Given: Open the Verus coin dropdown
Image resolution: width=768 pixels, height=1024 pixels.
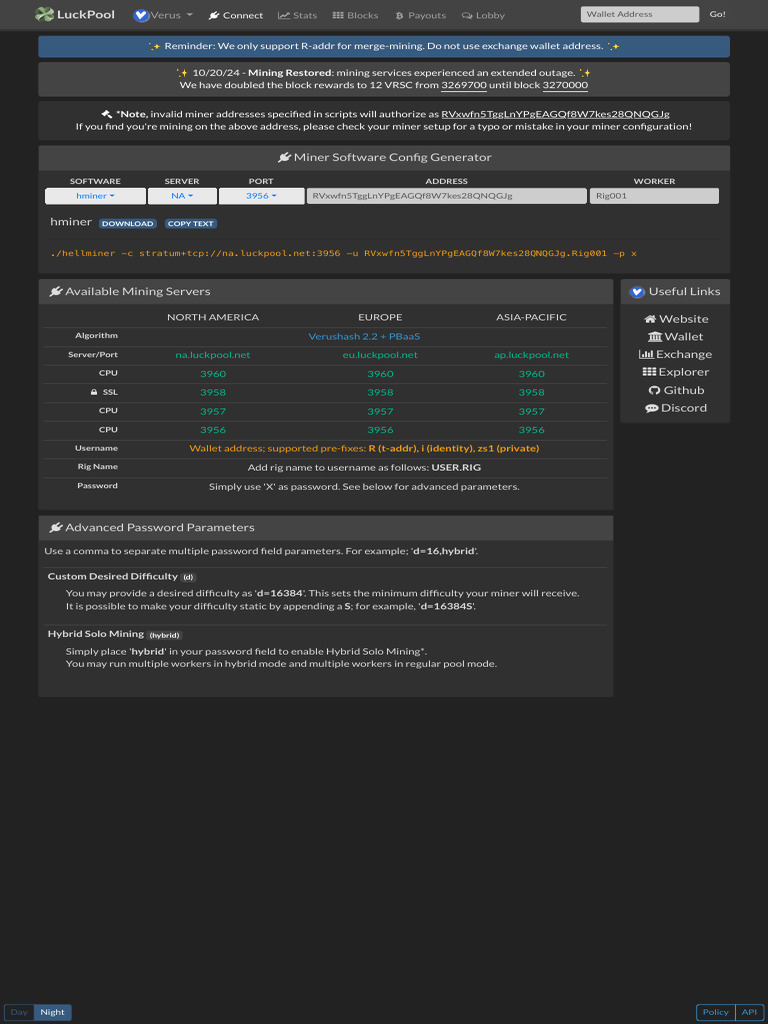Looking at the screenshot, I should coord(163,15).
